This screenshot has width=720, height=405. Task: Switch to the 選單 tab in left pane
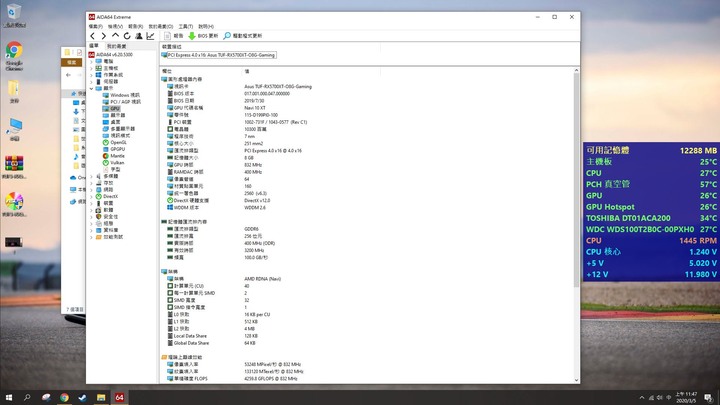click(94, 46)
